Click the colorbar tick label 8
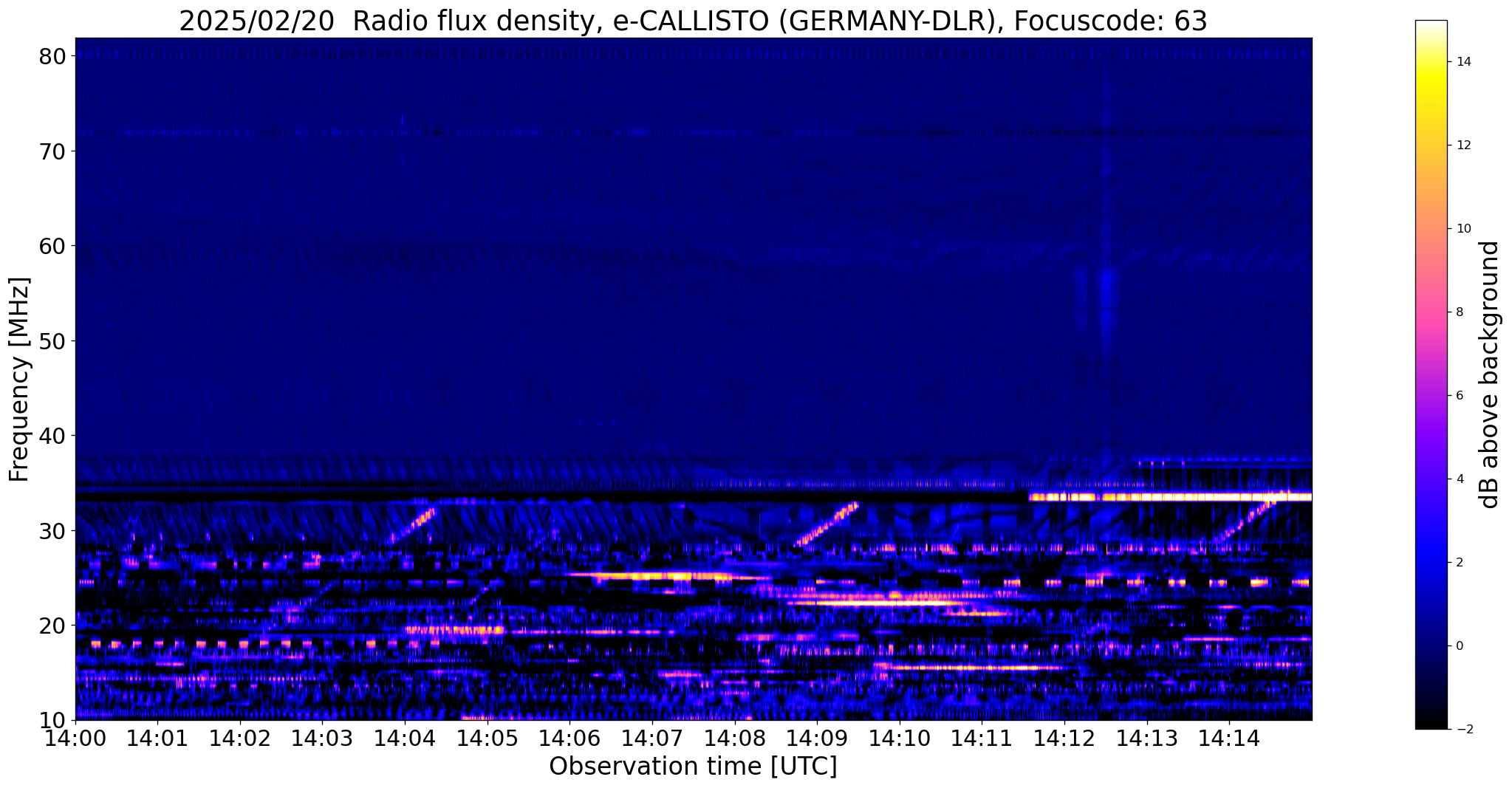Viewport: 1512px width, 788px height. point(1460,312)
